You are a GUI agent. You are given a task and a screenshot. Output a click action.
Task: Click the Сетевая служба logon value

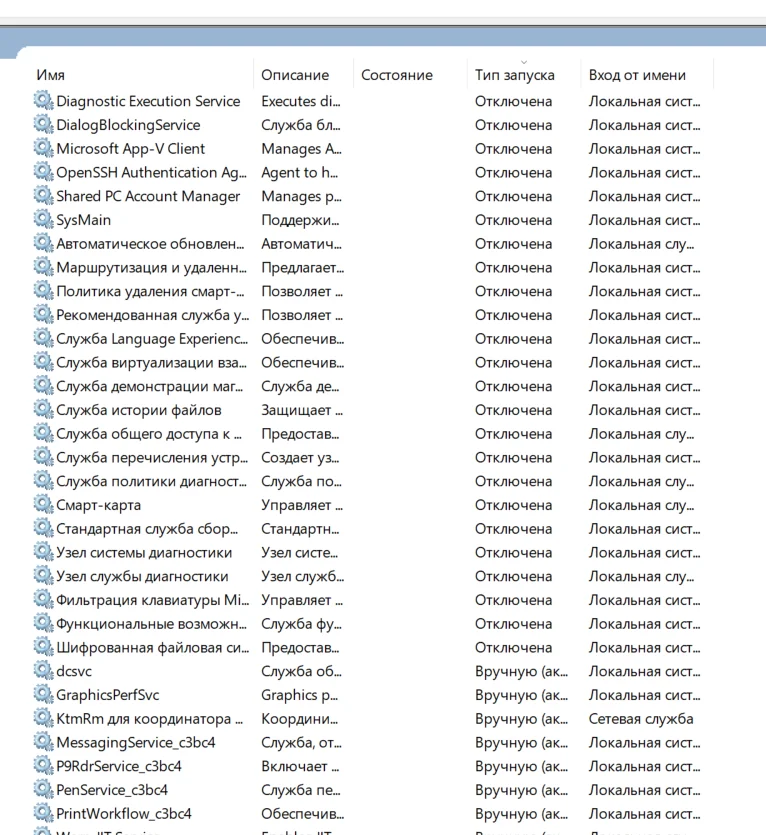coord(641,719)
